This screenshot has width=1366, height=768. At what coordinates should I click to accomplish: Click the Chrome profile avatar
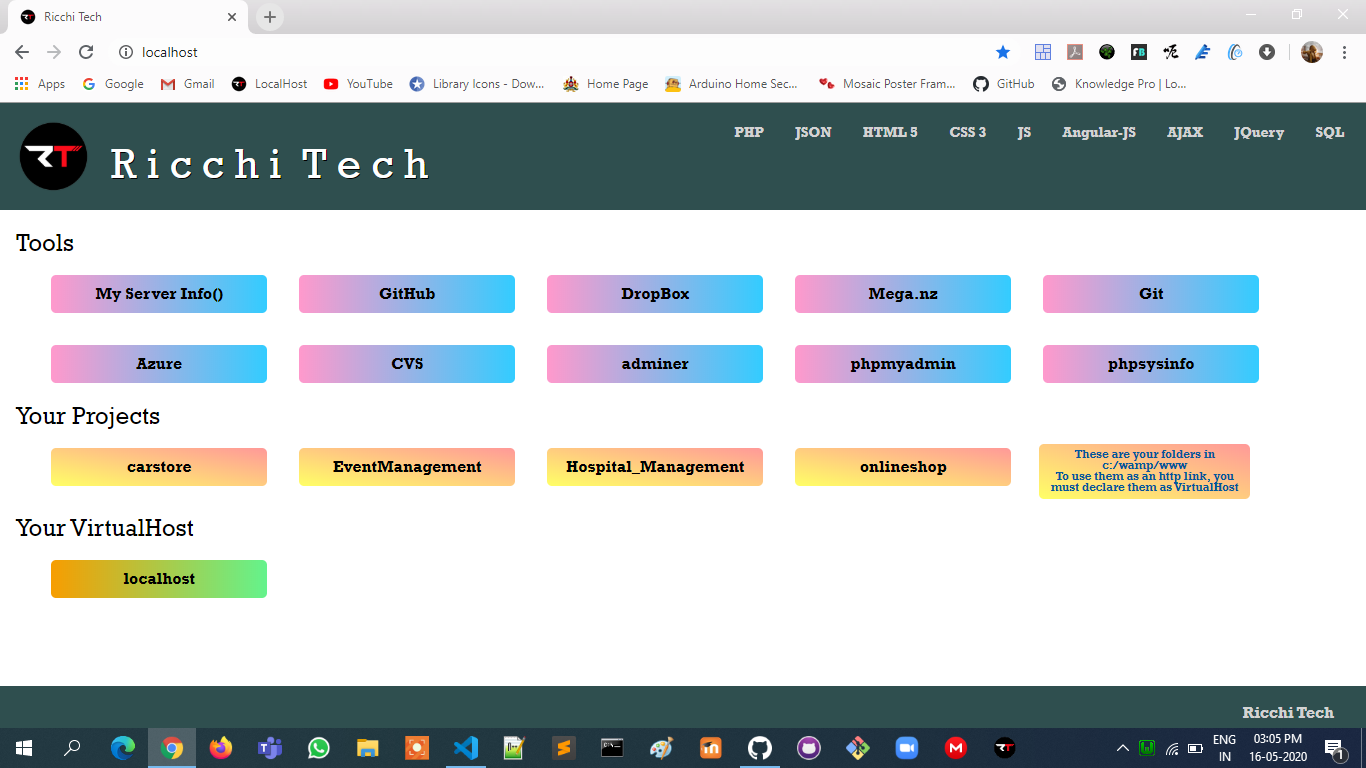click(x=1313, y=52)
